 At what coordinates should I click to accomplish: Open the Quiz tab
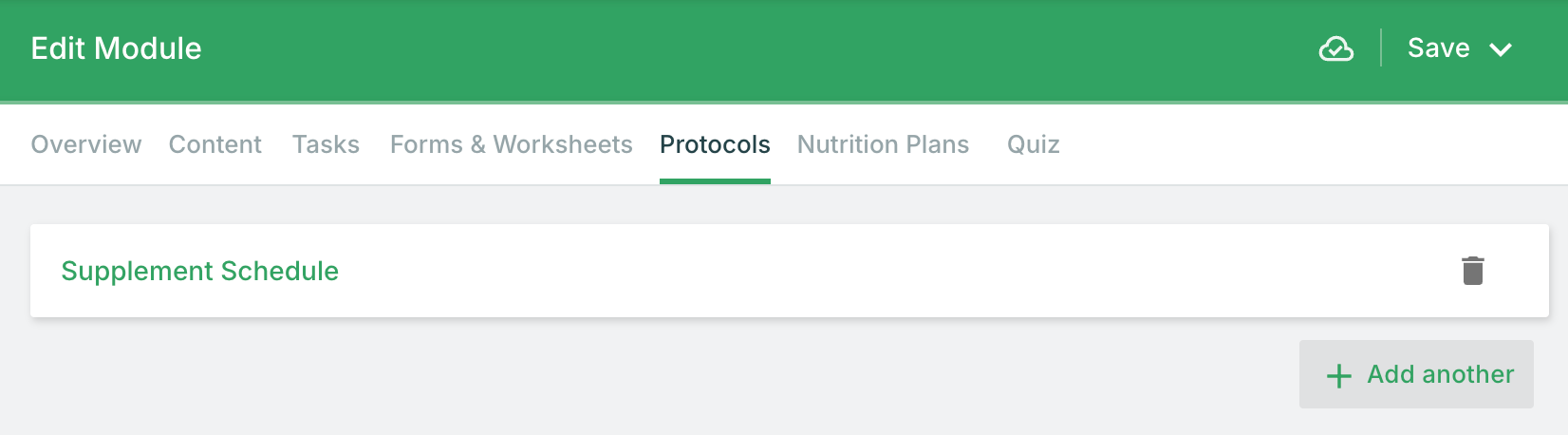pos(1033,144)
